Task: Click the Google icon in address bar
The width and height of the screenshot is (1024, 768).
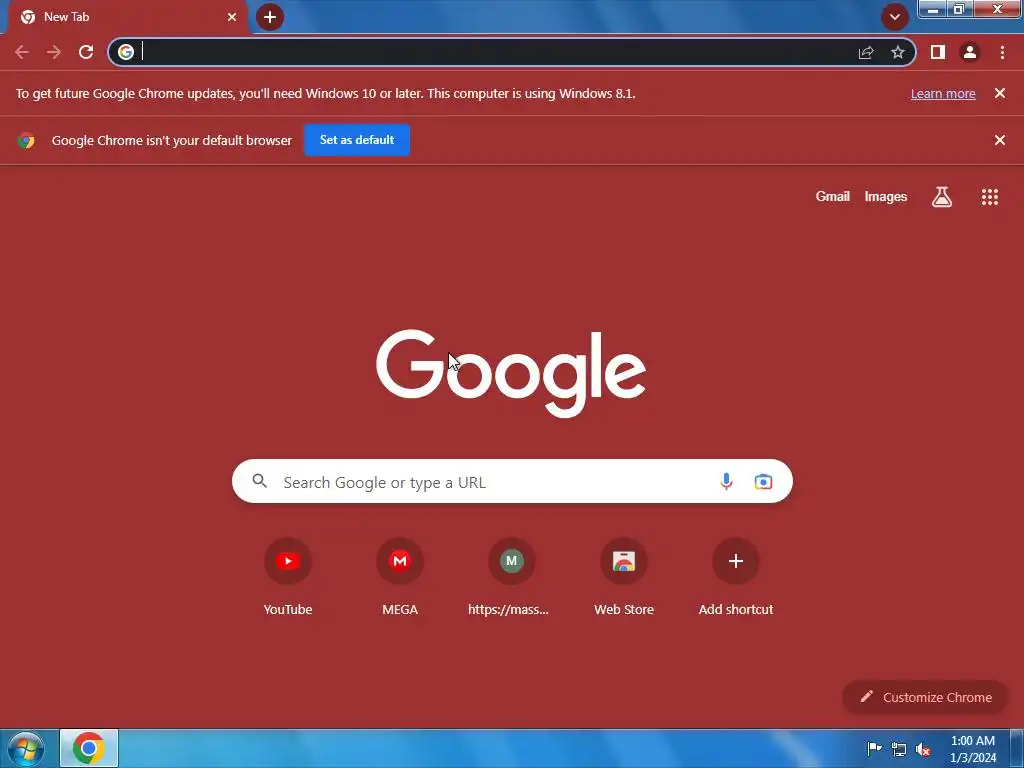Action: [126, 52]
